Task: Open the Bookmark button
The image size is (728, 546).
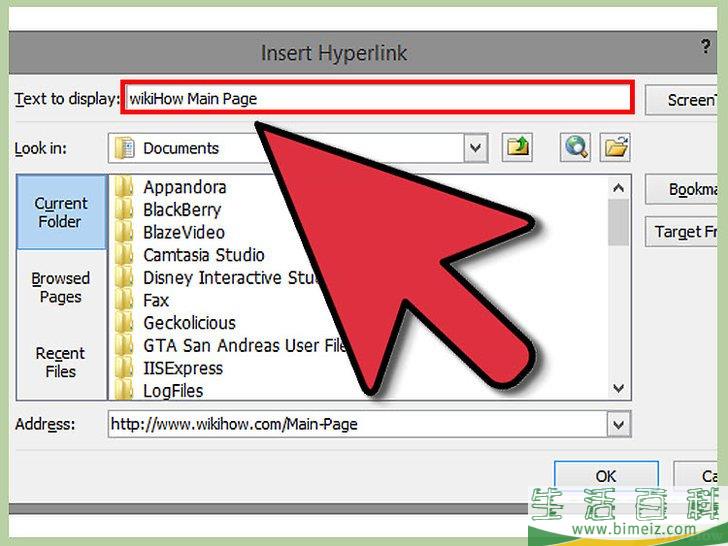Action: 681,189
